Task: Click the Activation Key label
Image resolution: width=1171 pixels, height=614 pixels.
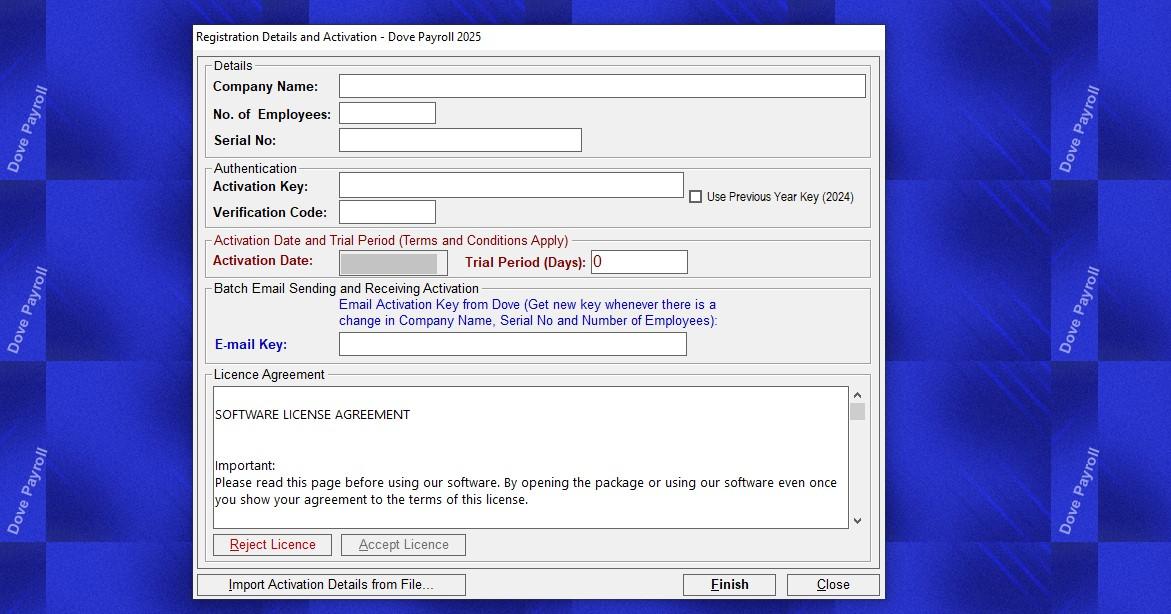Action: click(x=260, y=186)
